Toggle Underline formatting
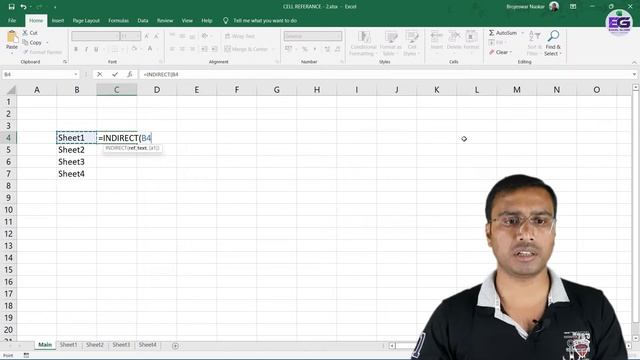The height and width of the screenshot is (360, 640). [96, 49]
